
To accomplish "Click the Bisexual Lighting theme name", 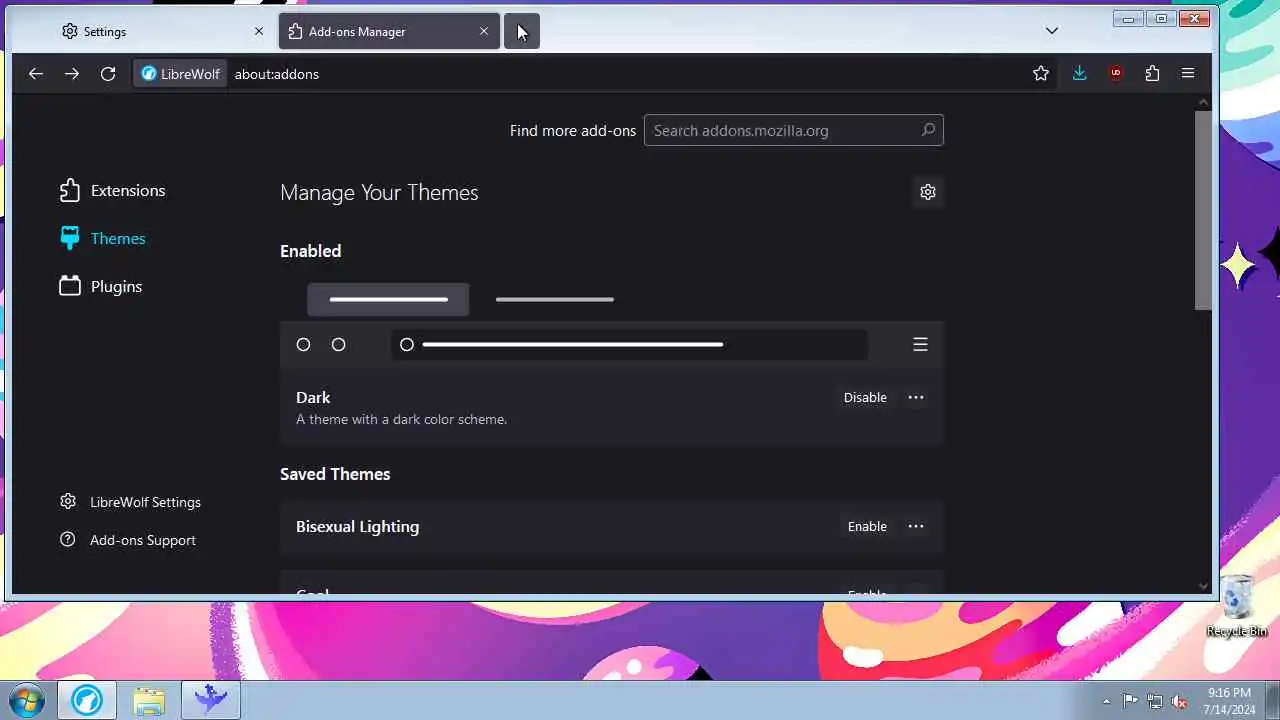I will [x=357, y=526].
